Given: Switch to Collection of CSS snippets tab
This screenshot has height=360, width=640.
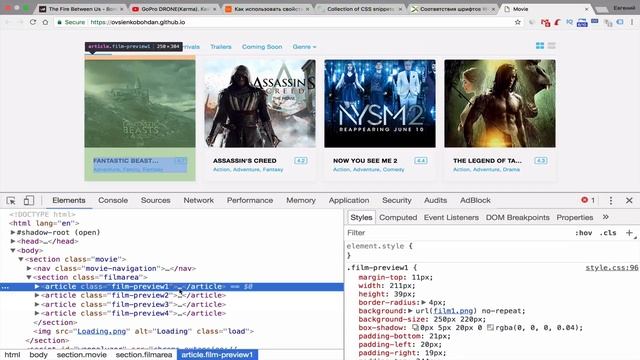Looking at the screenshot, I should point(360,9).
